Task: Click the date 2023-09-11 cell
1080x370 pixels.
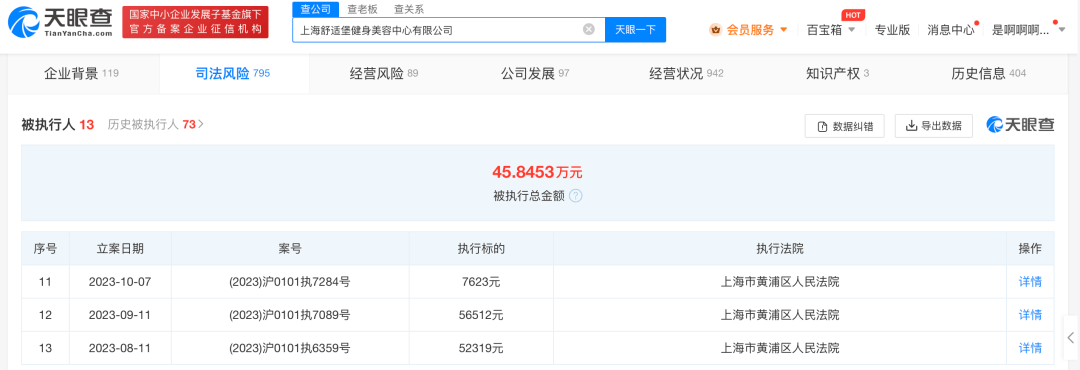Action: coord(120,315)
